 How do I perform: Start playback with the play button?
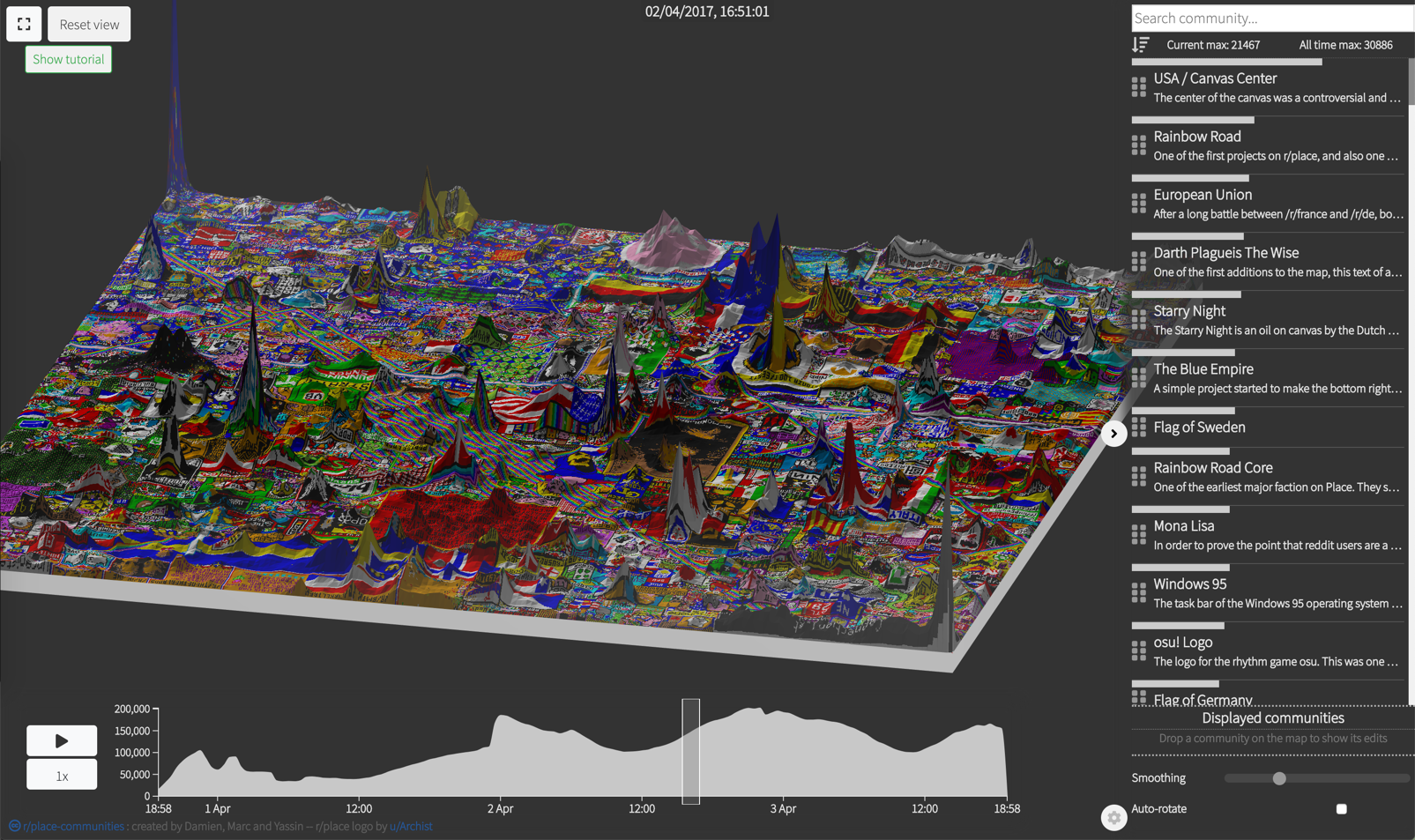point(61,740)
